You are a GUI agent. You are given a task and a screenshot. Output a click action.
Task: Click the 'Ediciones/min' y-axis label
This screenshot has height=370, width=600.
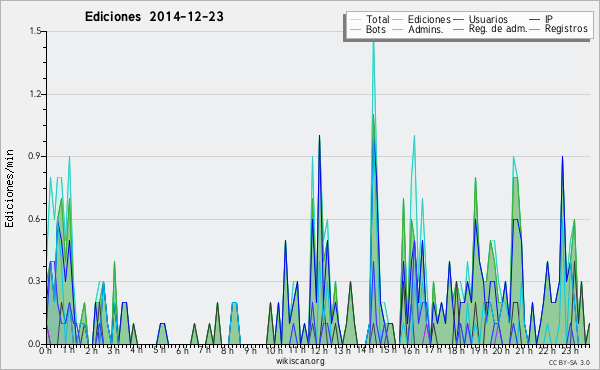9,188
